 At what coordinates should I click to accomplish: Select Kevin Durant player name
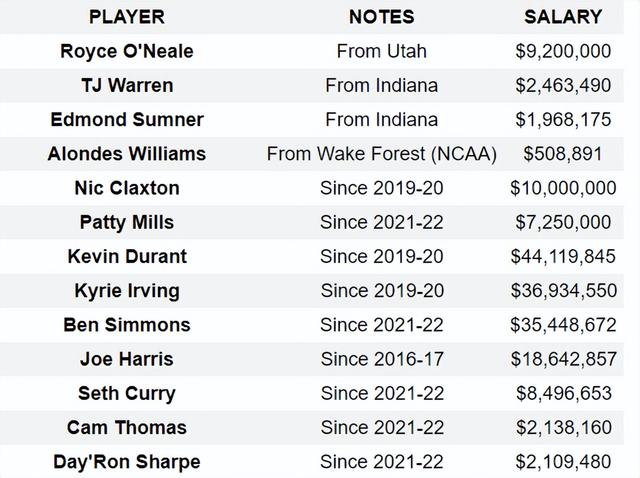tap(127, 257)
